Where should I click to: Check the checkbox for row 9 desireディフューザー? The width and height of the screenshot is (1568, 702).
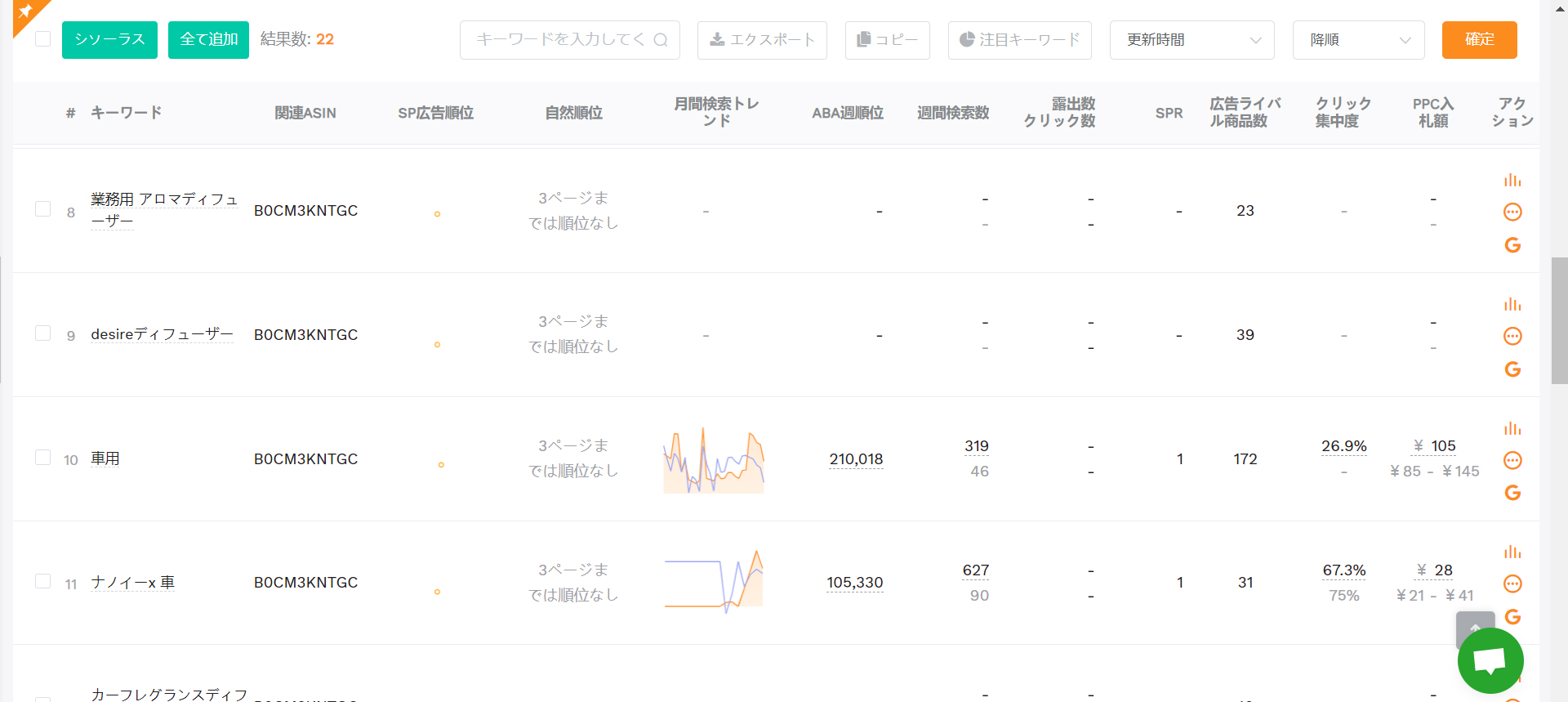pyautogui.click(x=43, y=333)
